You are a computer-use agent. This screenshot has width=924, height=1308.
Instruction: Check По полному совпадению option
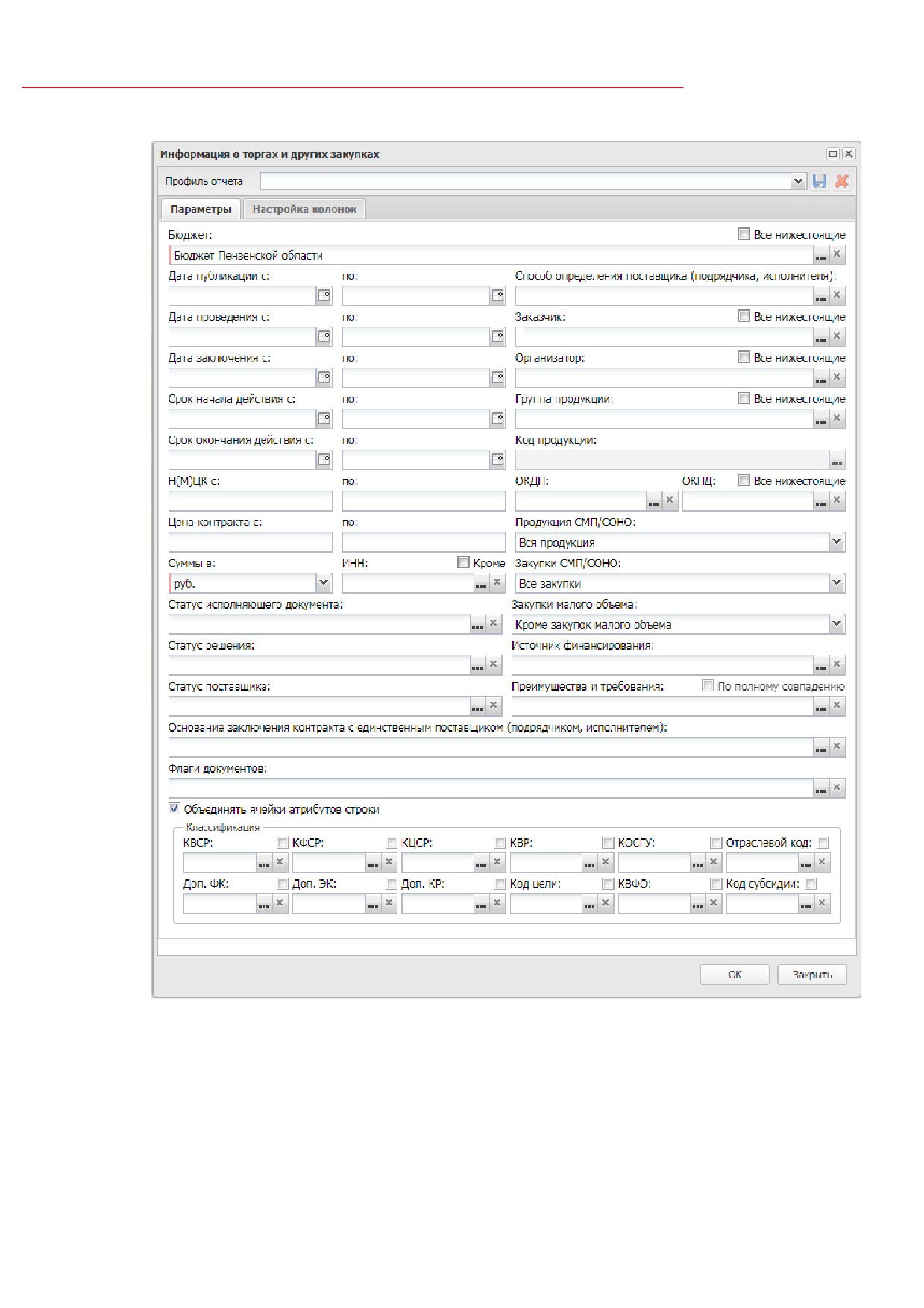click(x=708, y=685)
